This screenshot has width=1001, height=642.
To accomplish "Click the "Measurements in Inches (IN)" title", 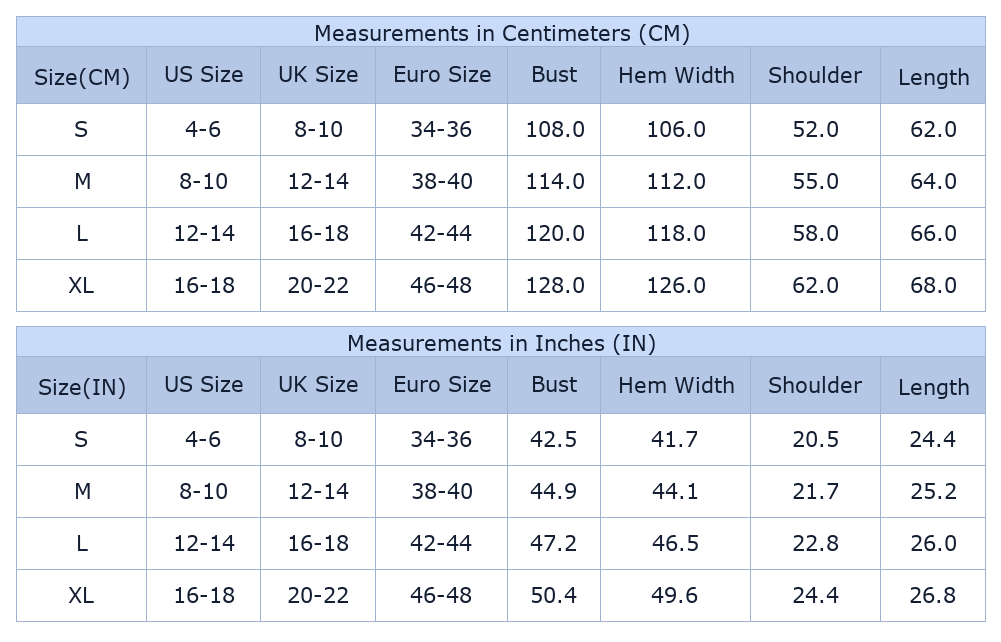I will (x=501, y=343).
